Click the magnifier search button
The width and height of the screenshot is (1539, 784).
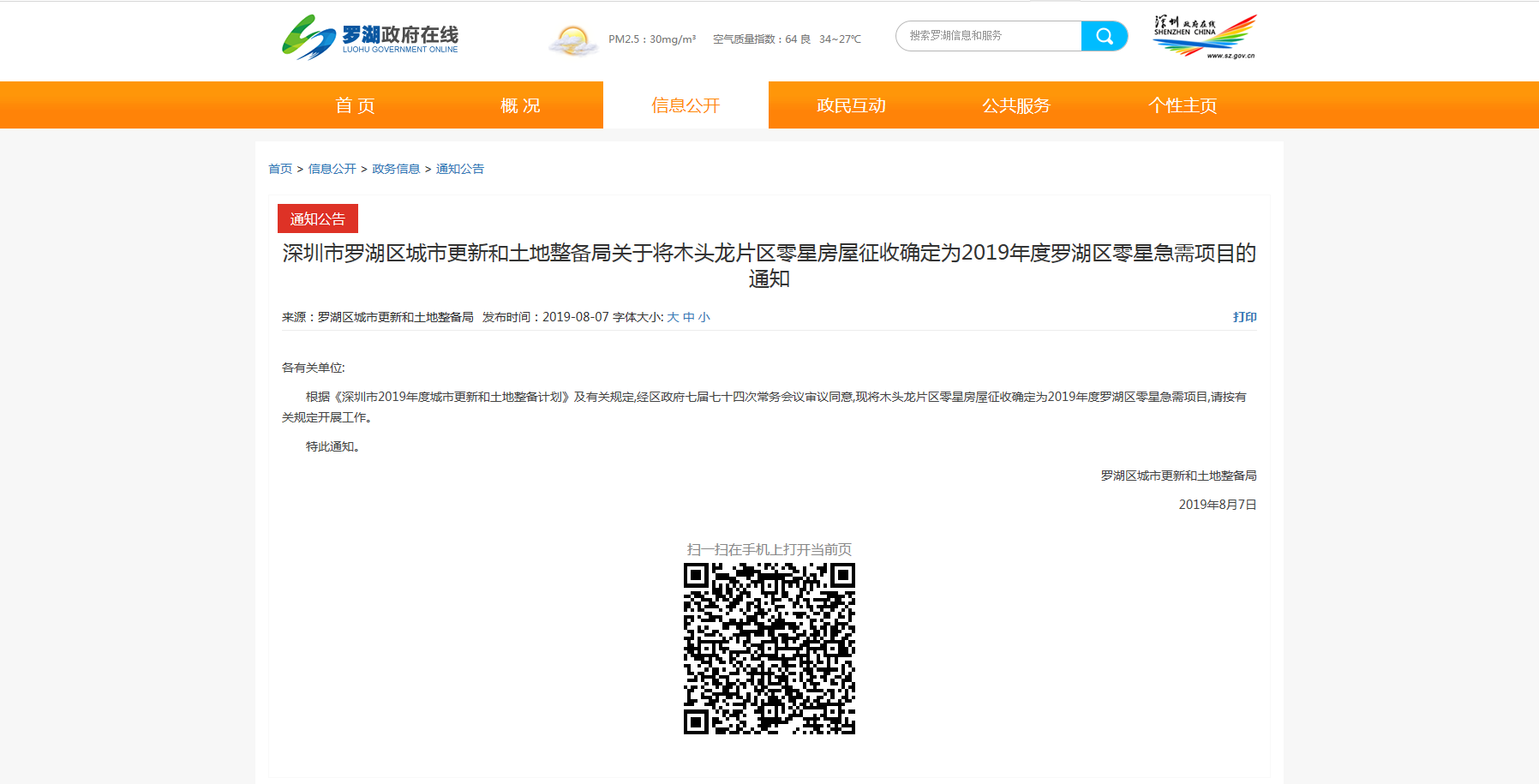coord(1104,36)
